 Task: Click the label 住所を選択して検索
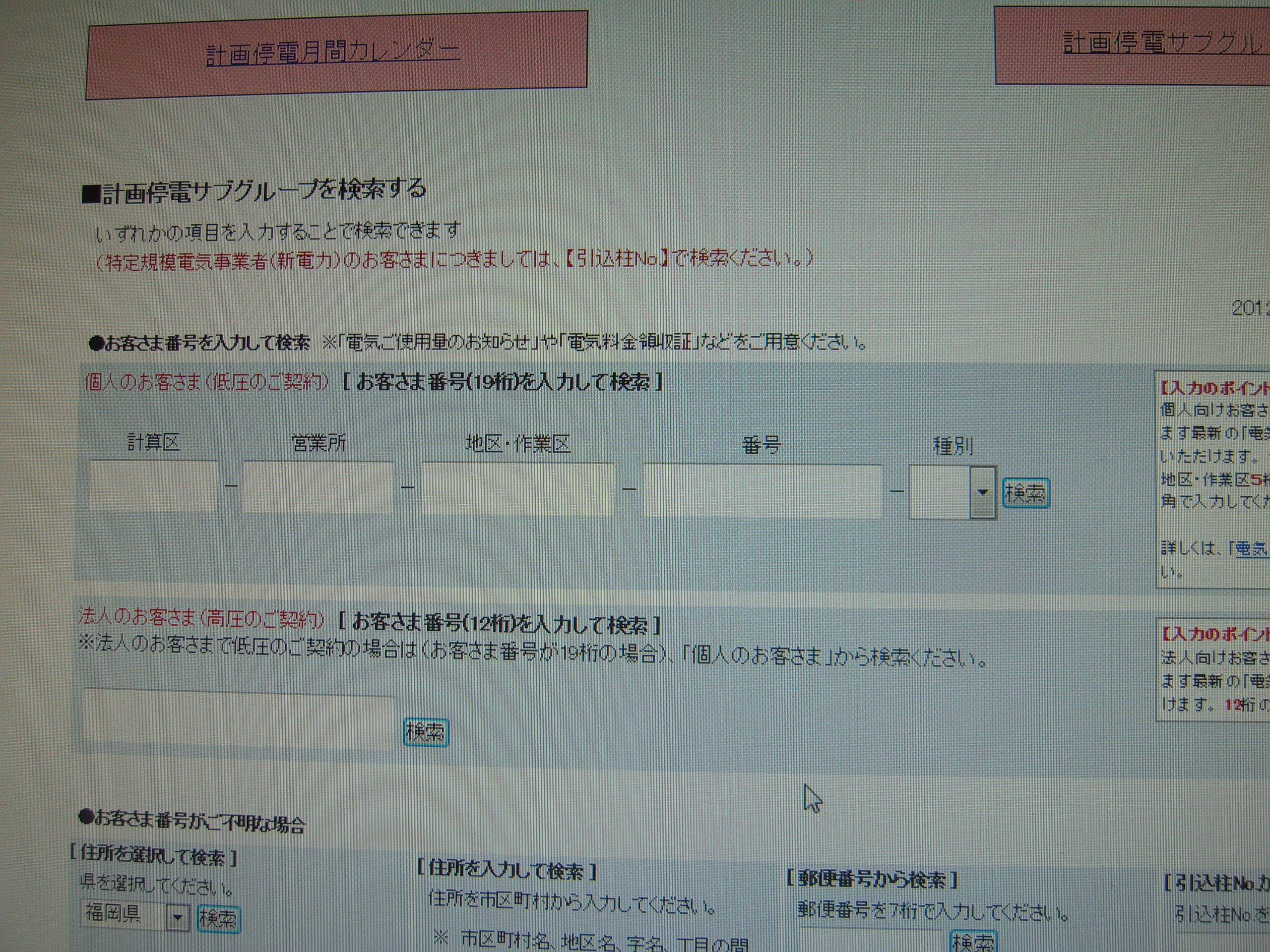(154, 857)
